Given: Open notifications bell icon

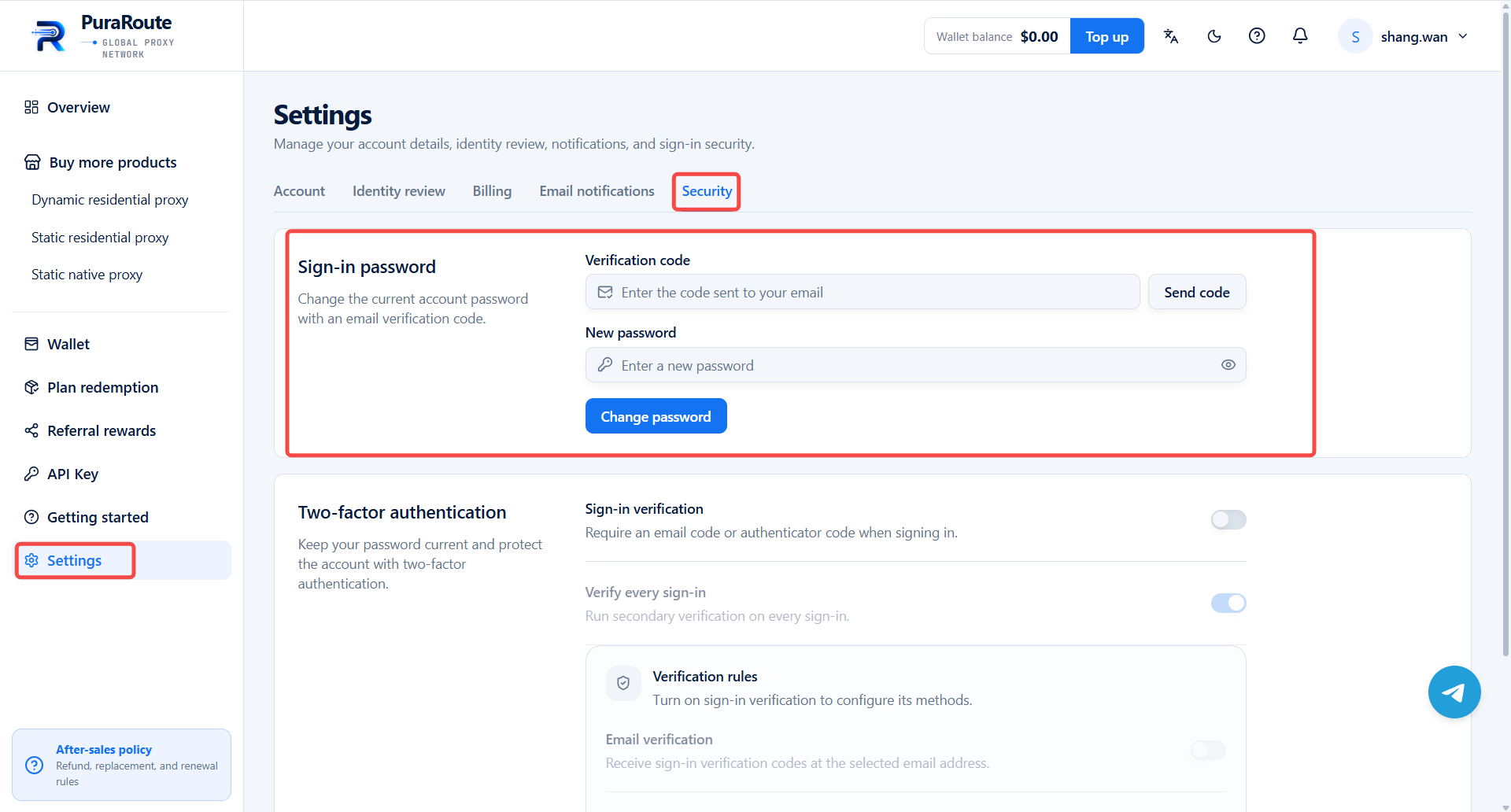Looking at the screenshot, I should point(1300,36).
